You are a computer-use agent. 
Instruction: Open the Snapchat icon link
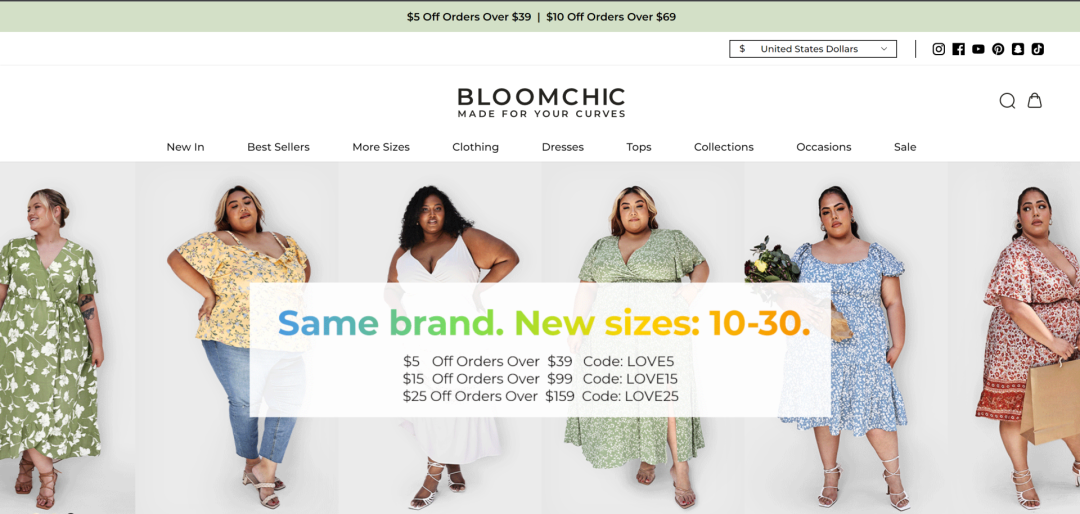tap(1018, 49)
